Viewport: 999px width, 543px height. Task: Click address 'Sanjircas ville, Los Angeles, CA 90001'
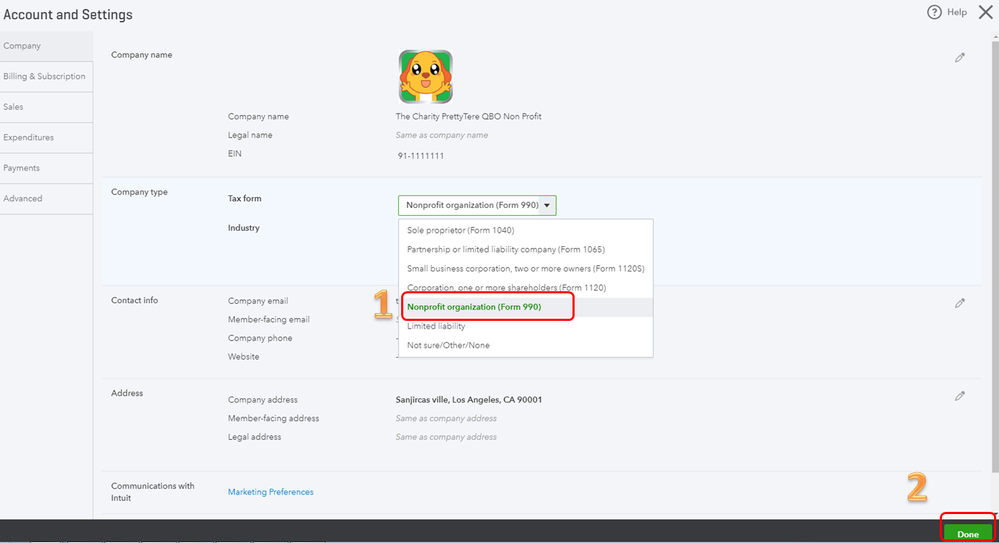(468, 400)
